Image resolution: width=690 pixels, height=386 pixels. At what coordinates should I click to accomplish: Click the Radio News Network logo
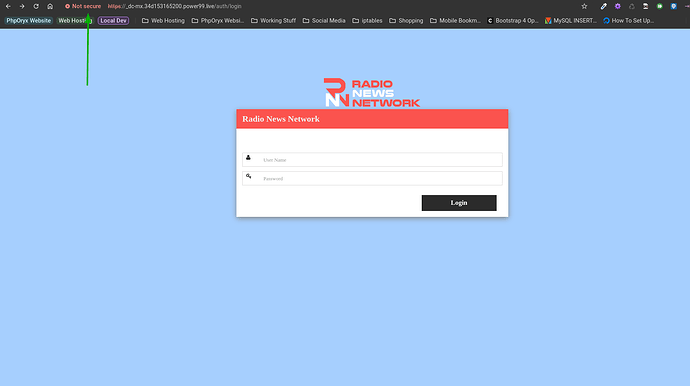click(x=372, y=92)
